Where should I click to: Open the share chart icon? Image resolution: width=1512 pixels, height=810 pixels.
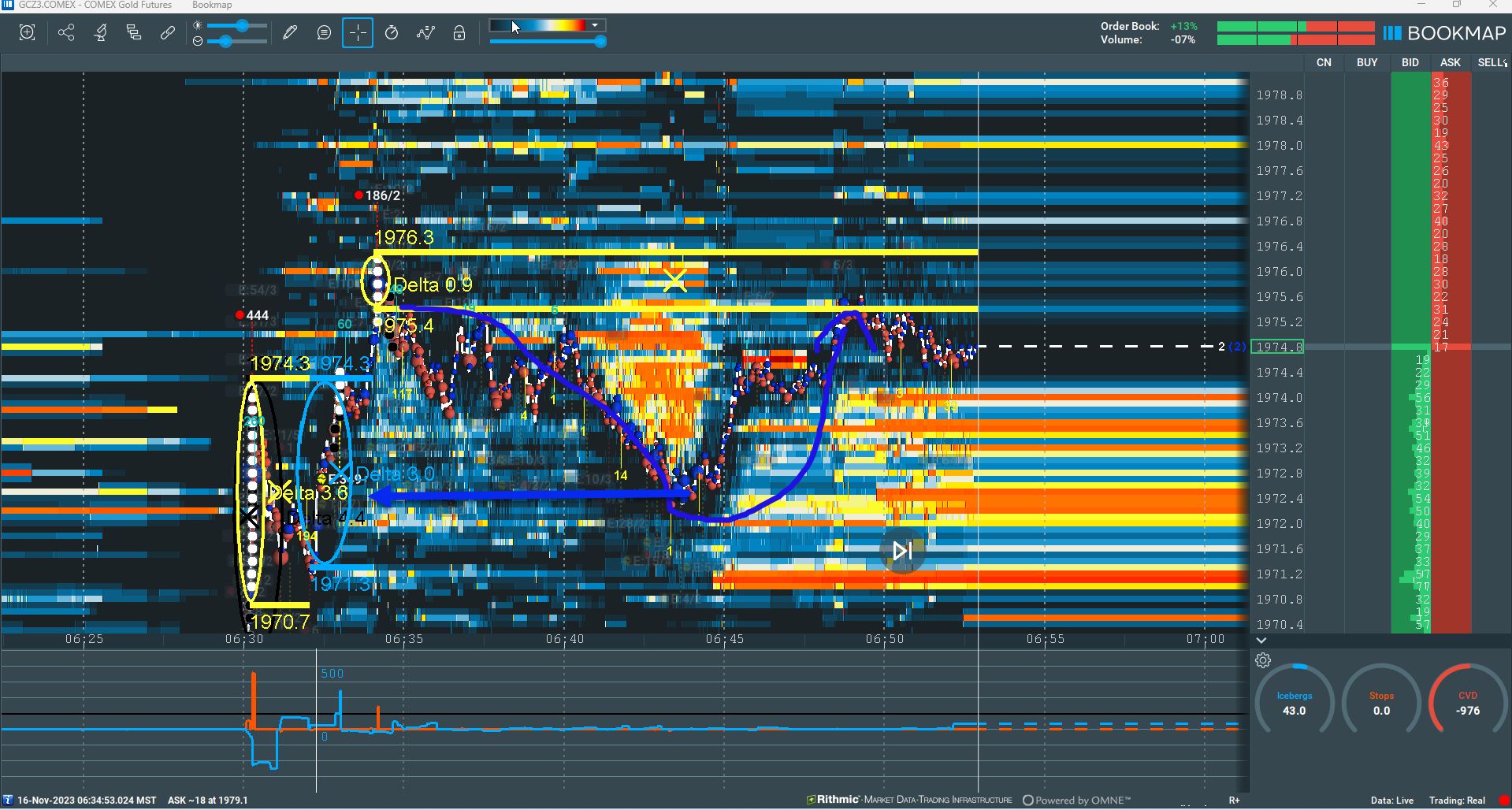(x=66, y=33)
